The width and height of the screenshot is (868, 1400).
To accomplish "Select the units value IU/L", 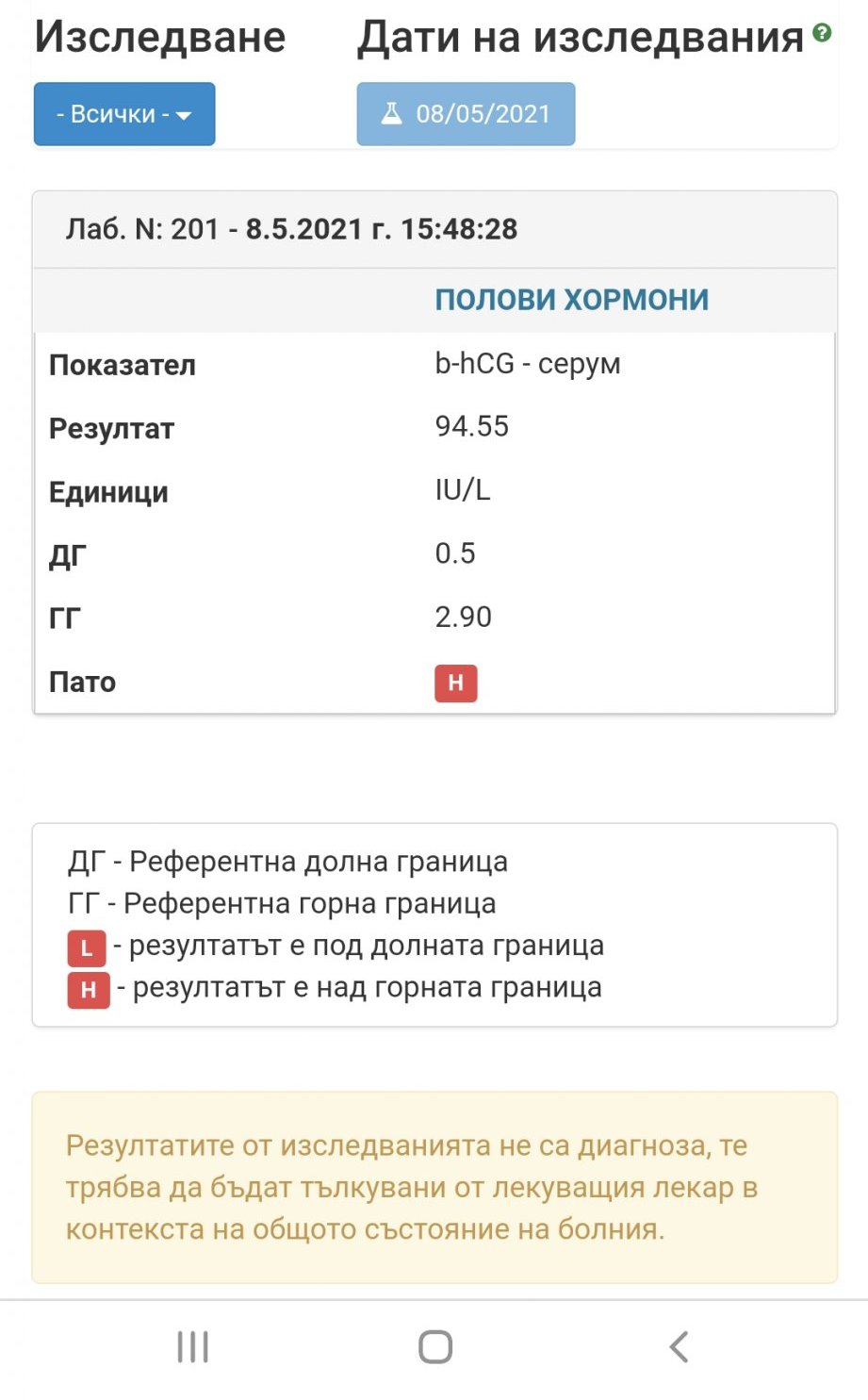I will pos(462,490).
